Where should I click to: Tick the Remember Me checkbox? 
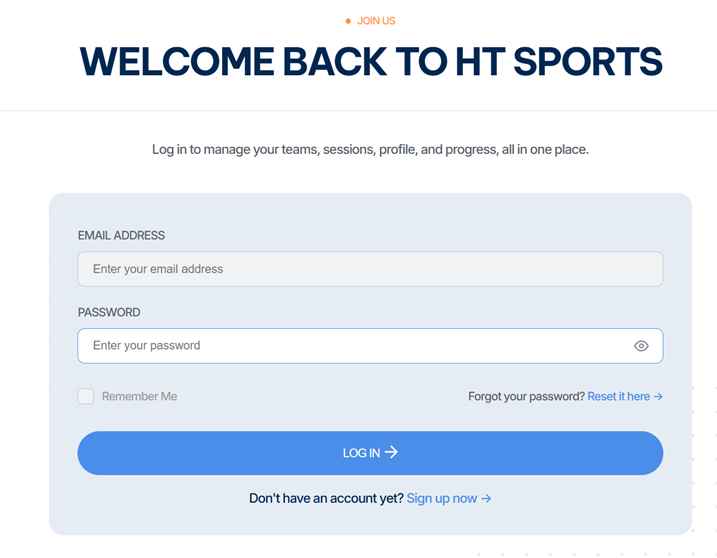(x=86, y=396)
